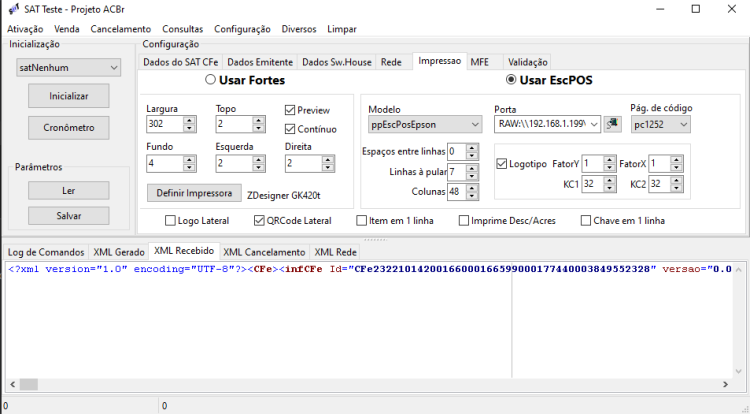Open the Consultas menu
750x414 pixels.
tap(183, 29)
